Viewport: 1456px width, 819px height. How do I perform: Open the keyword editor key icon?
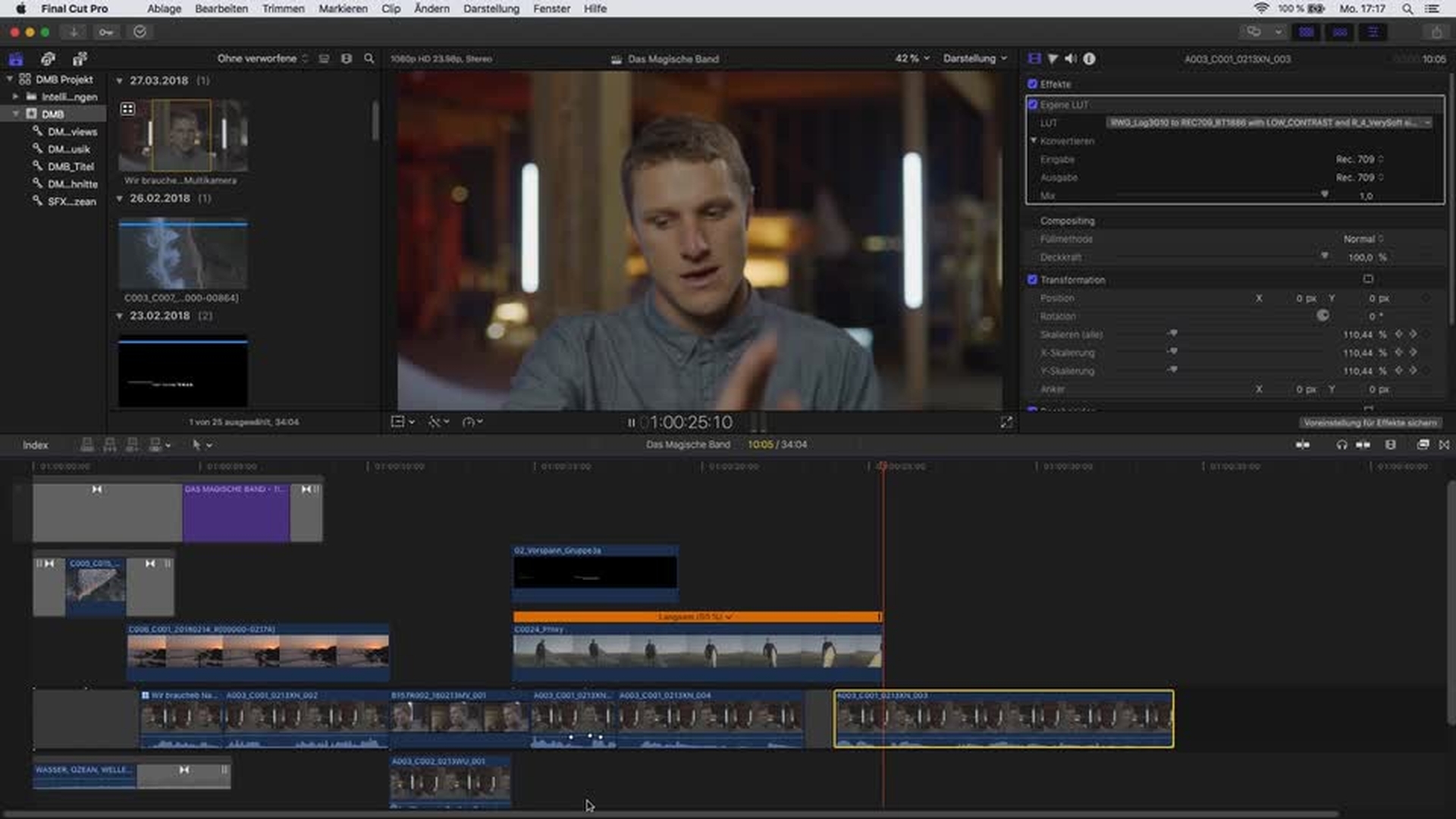(106, 32)
